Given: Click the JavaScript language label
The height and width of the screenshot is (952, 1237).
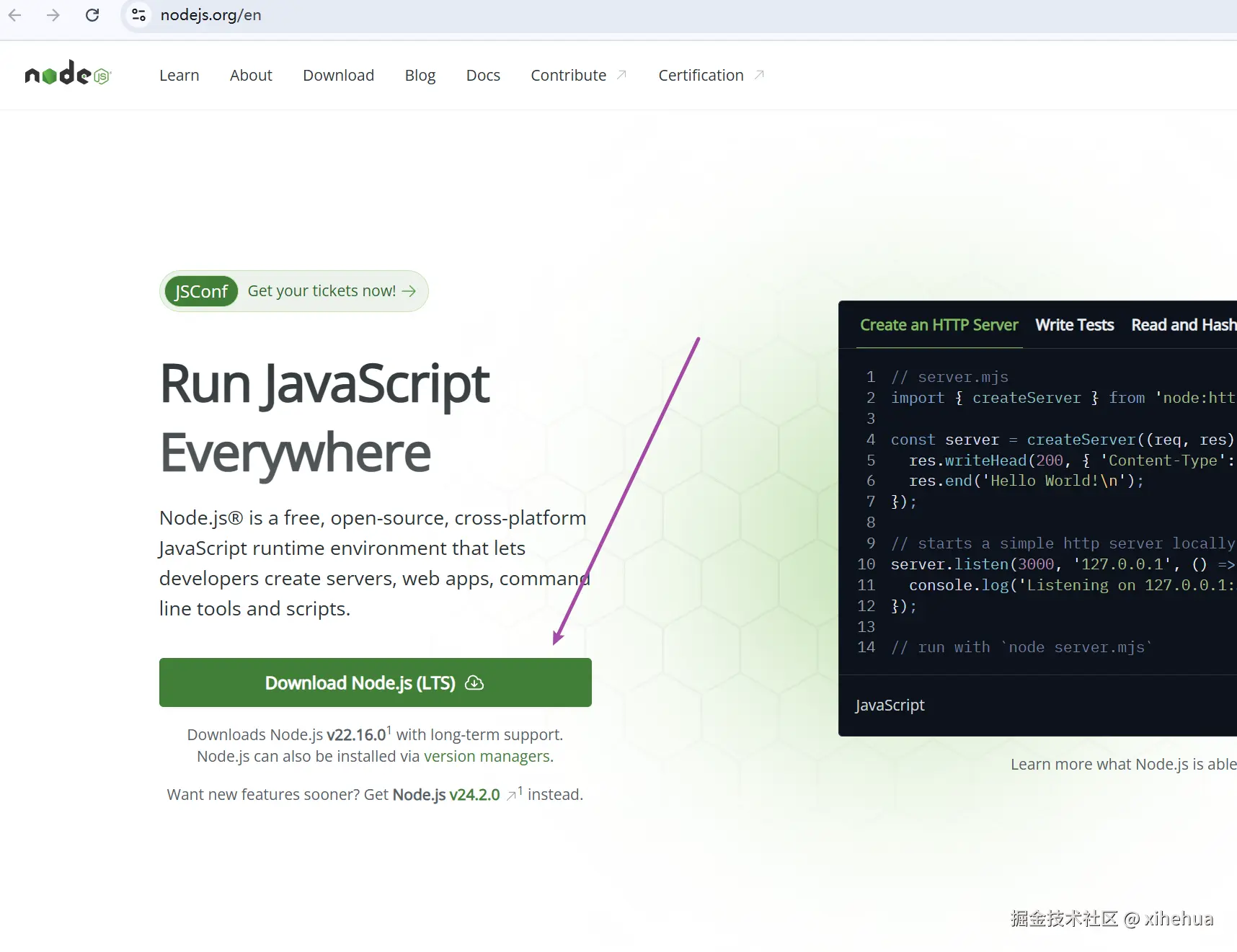Looking at the screenshot, I should pyautogui.click(x=890, y=706).
